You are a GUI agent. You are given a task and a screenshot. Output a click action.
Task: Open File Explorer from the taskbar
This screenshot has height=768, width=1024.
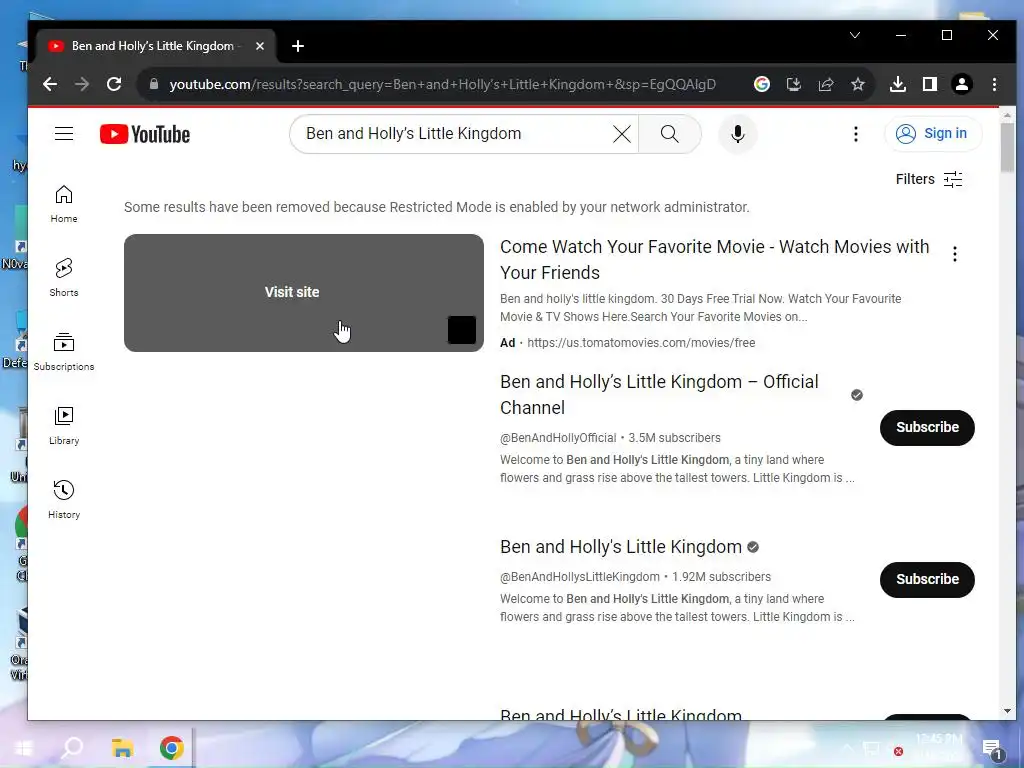coord(122,748)
